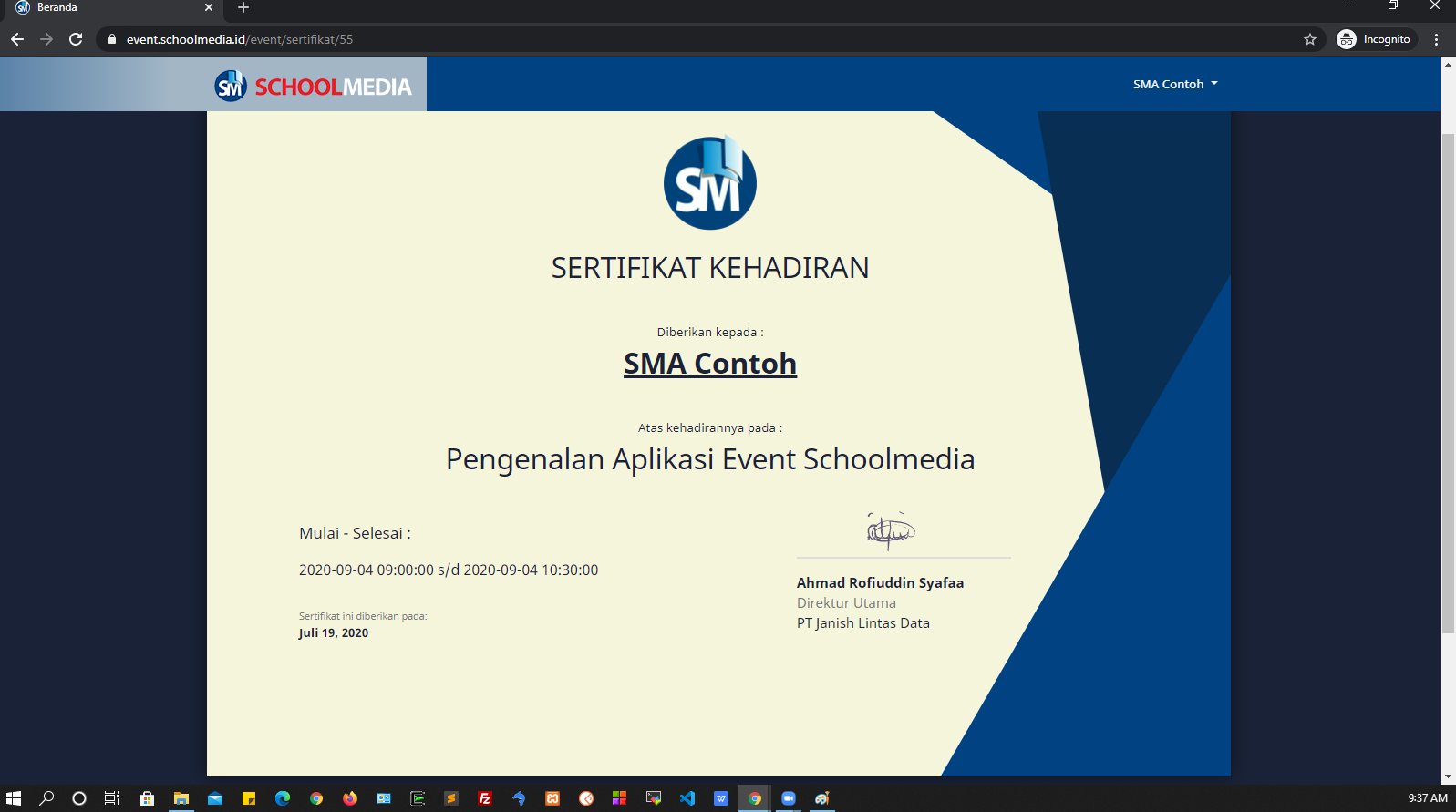The width and height of the screenshot is (1456, 812).
Task: Launch Microsoft Store from taskbar
Action: click(147, 798)
